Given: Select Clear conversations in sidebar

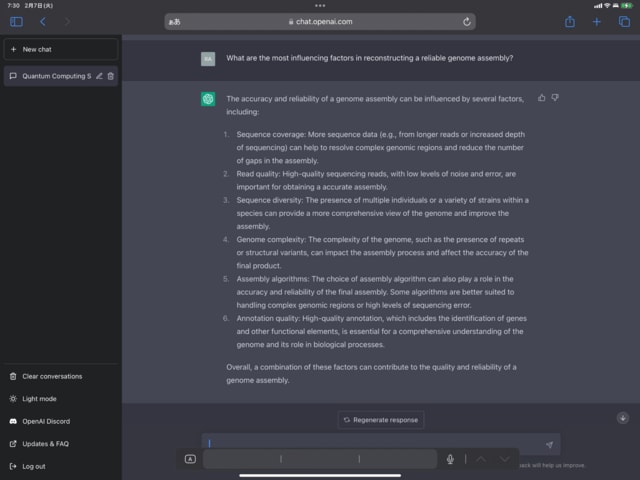Looking at the screenshot, I should tap(51, 376).
